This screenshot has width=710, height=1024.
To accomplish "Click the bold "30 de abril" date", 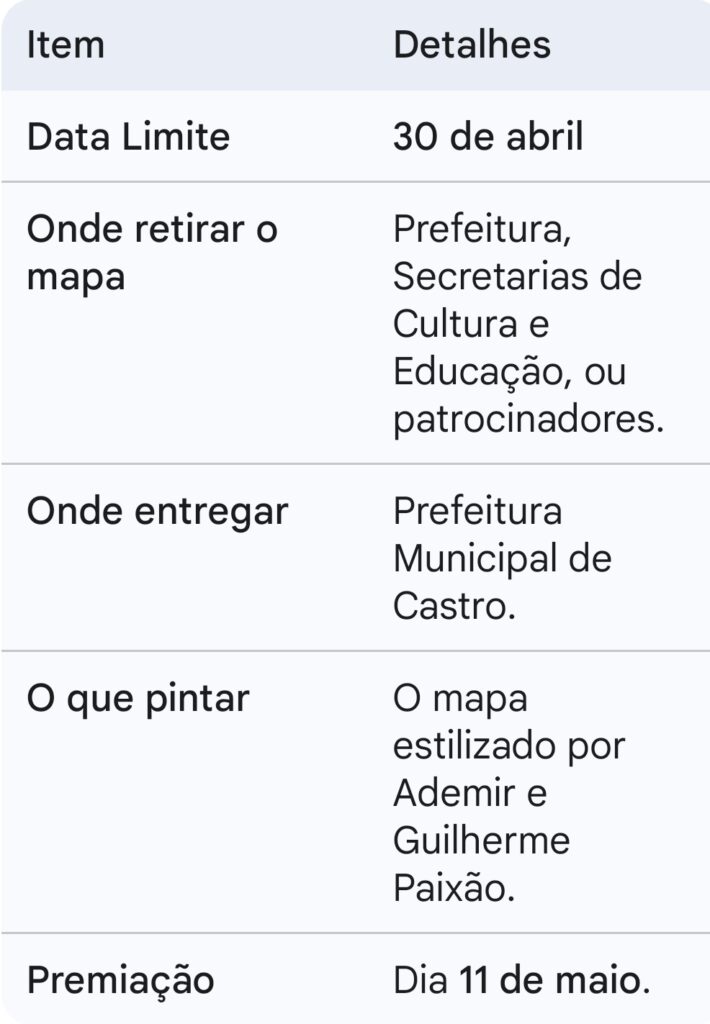I will point(487,137).
